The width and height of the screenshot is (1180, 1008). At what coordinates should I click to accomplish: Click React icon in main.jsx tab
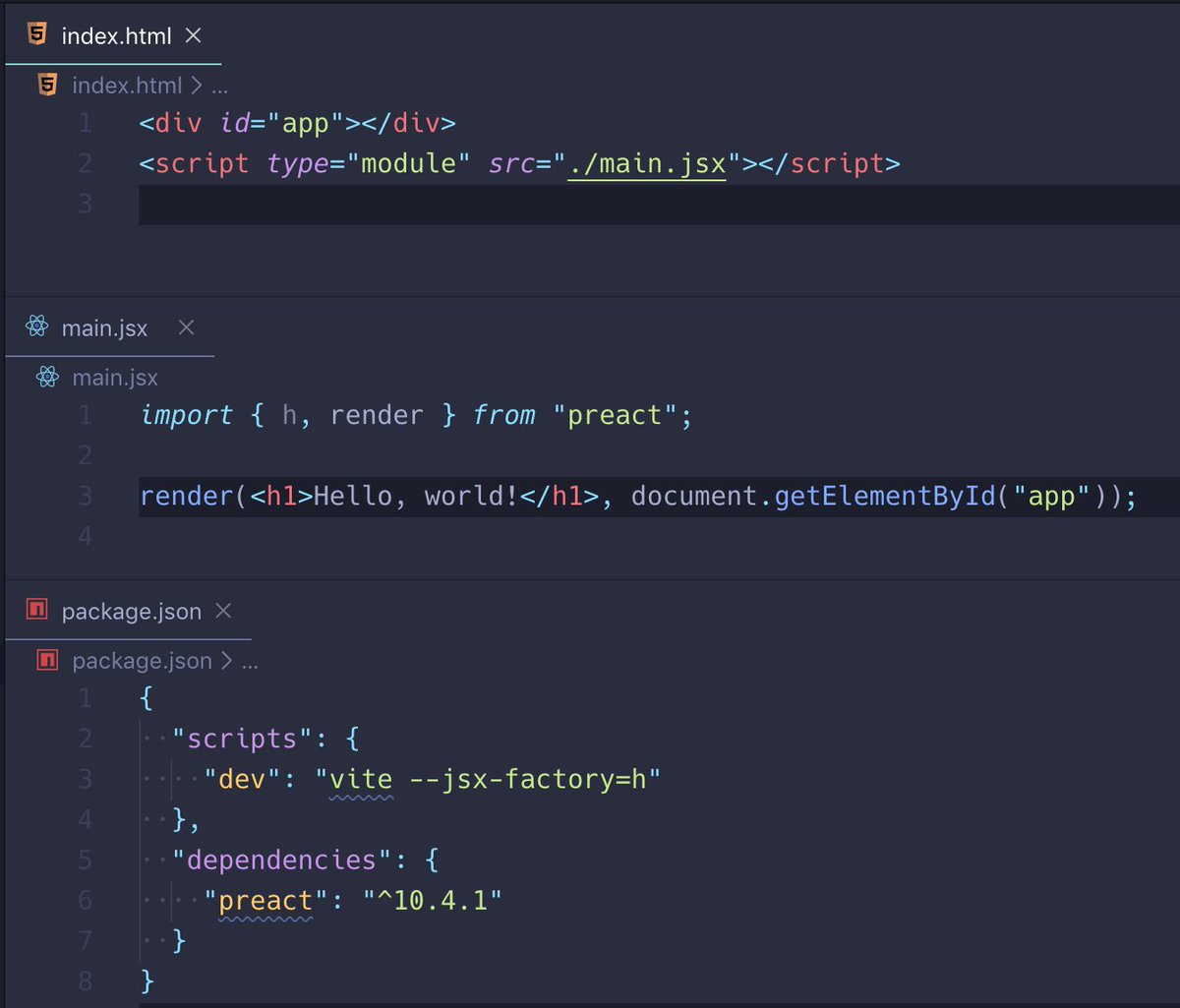37,327
